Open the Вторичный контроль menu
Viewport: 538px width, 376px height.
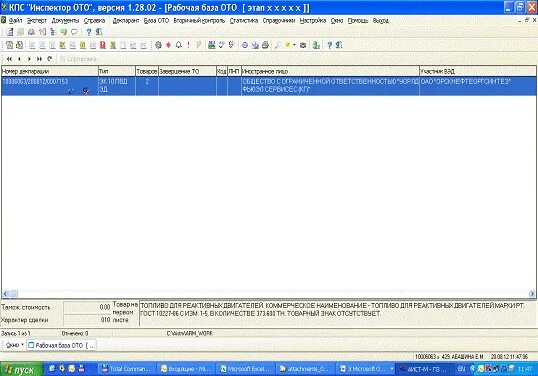coord(199,21)
